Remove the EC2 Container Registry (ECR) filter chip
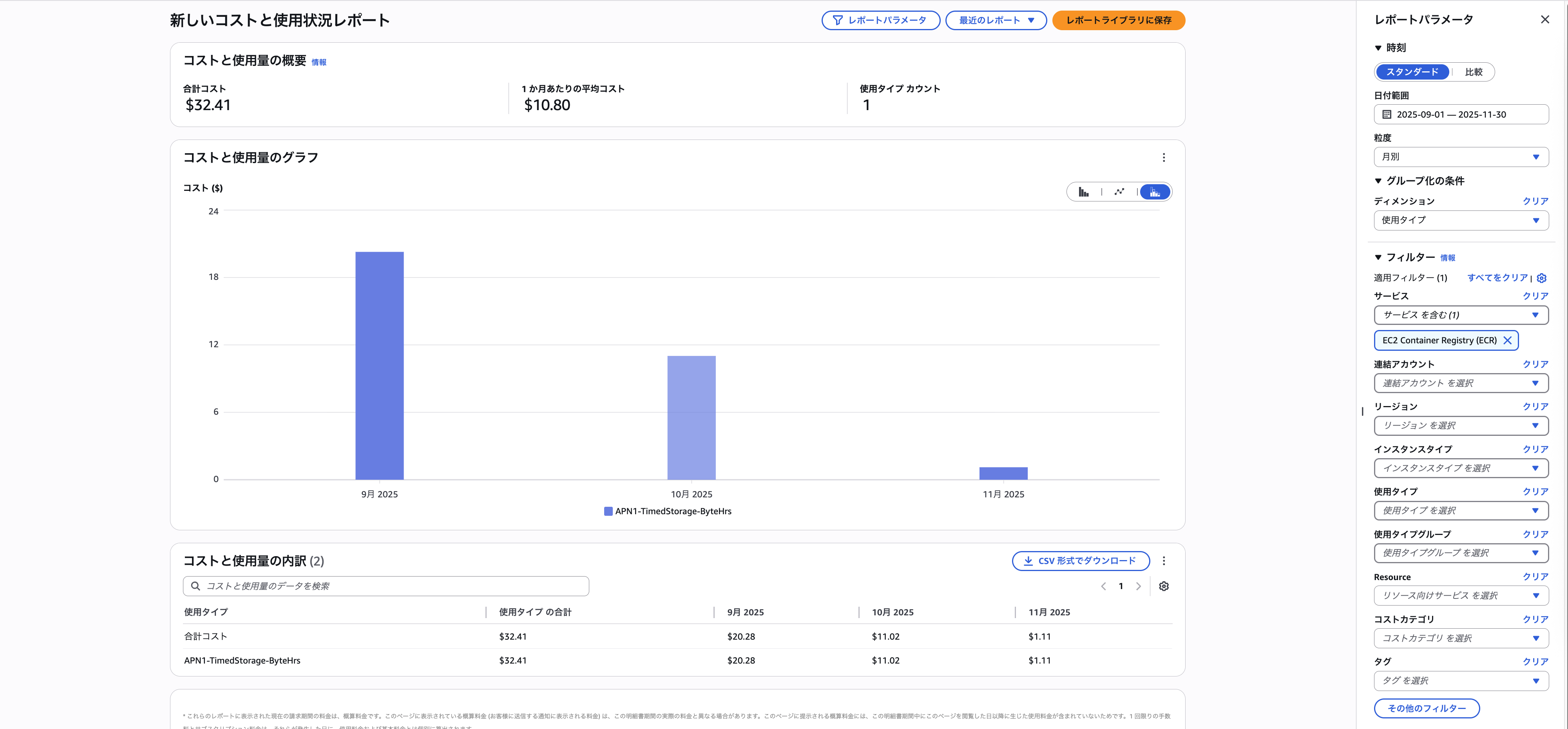Image resolution: width=1568 pixels, height=729 pixels. point(1507,341)
